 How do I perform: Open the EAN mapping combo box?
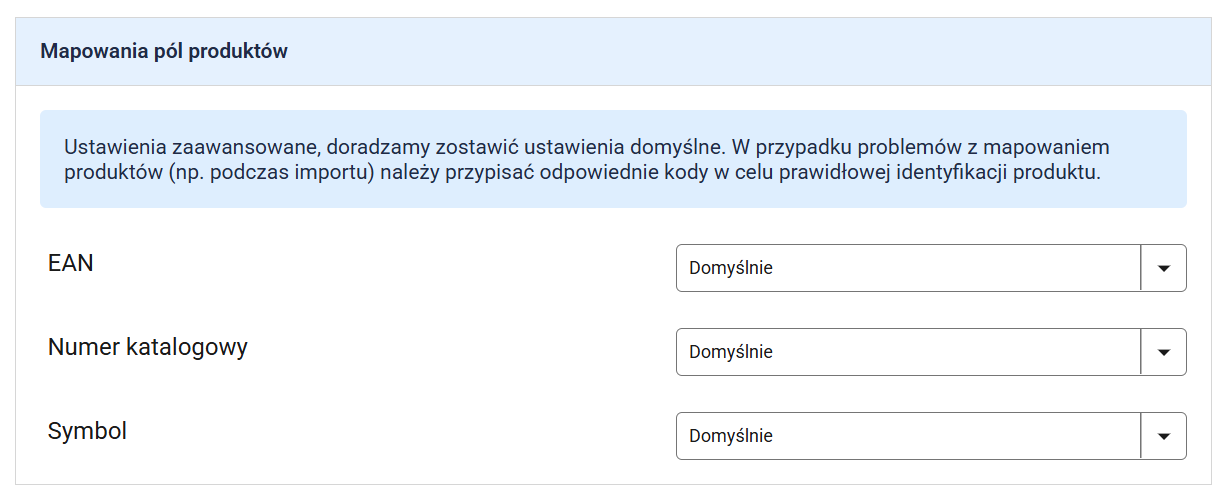pyautogui.click(x=908, y=268)
